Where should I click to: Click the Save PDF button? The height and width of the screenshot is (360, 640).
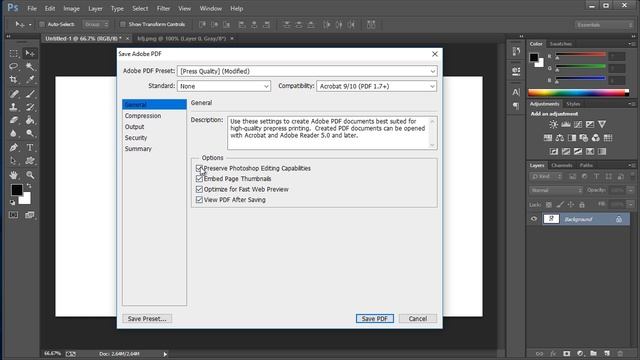click(x=375, y=318)
